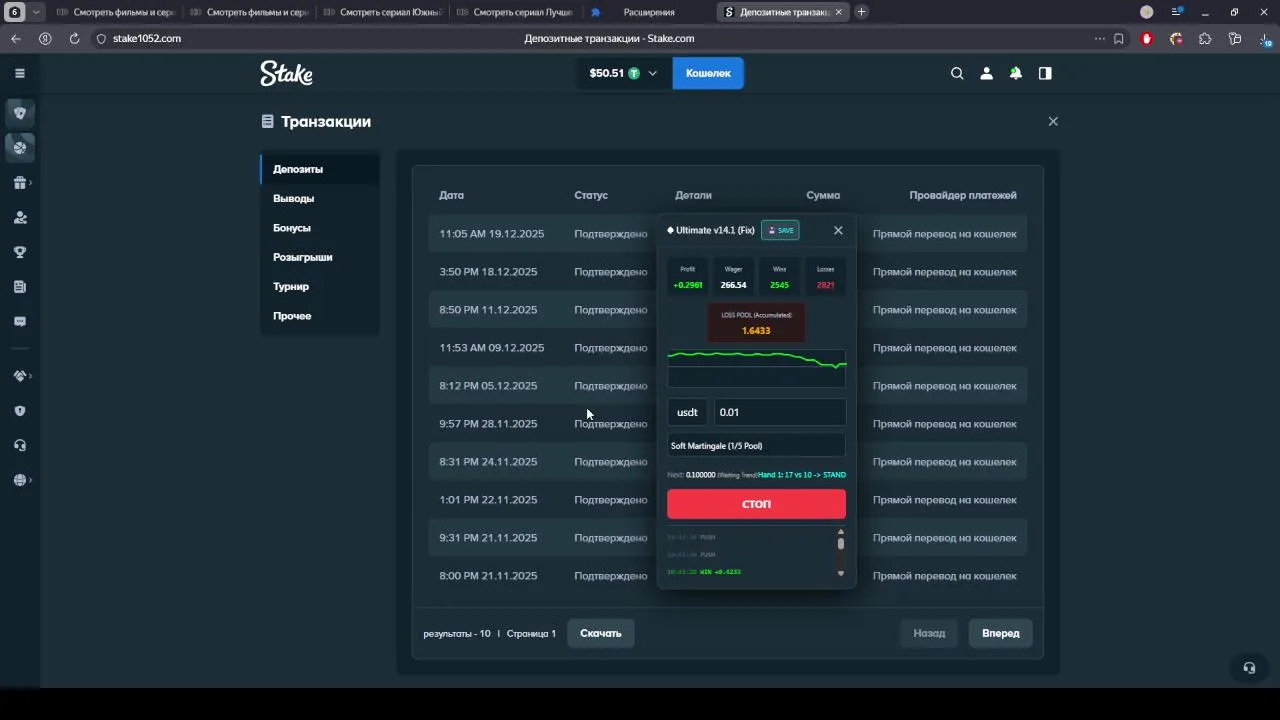The width and height of the screenshot is (1280, 720).
Task: Click the Wager 266.54 stat
Action: [x=733, y=277]
